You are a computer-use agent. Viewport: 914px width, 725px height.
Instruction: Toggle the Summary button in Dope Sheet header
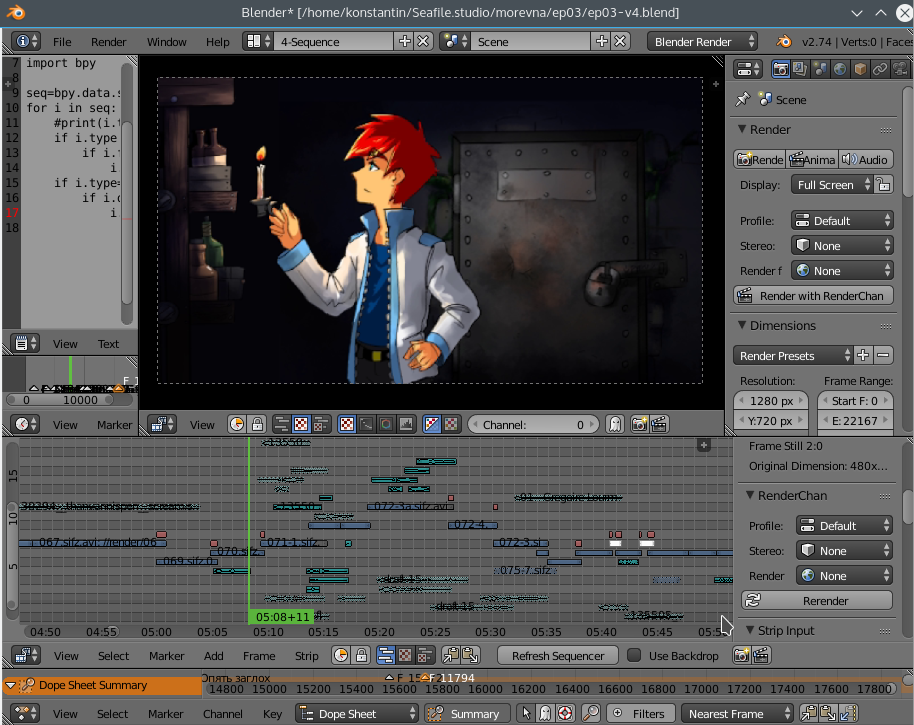pos(467,713)
